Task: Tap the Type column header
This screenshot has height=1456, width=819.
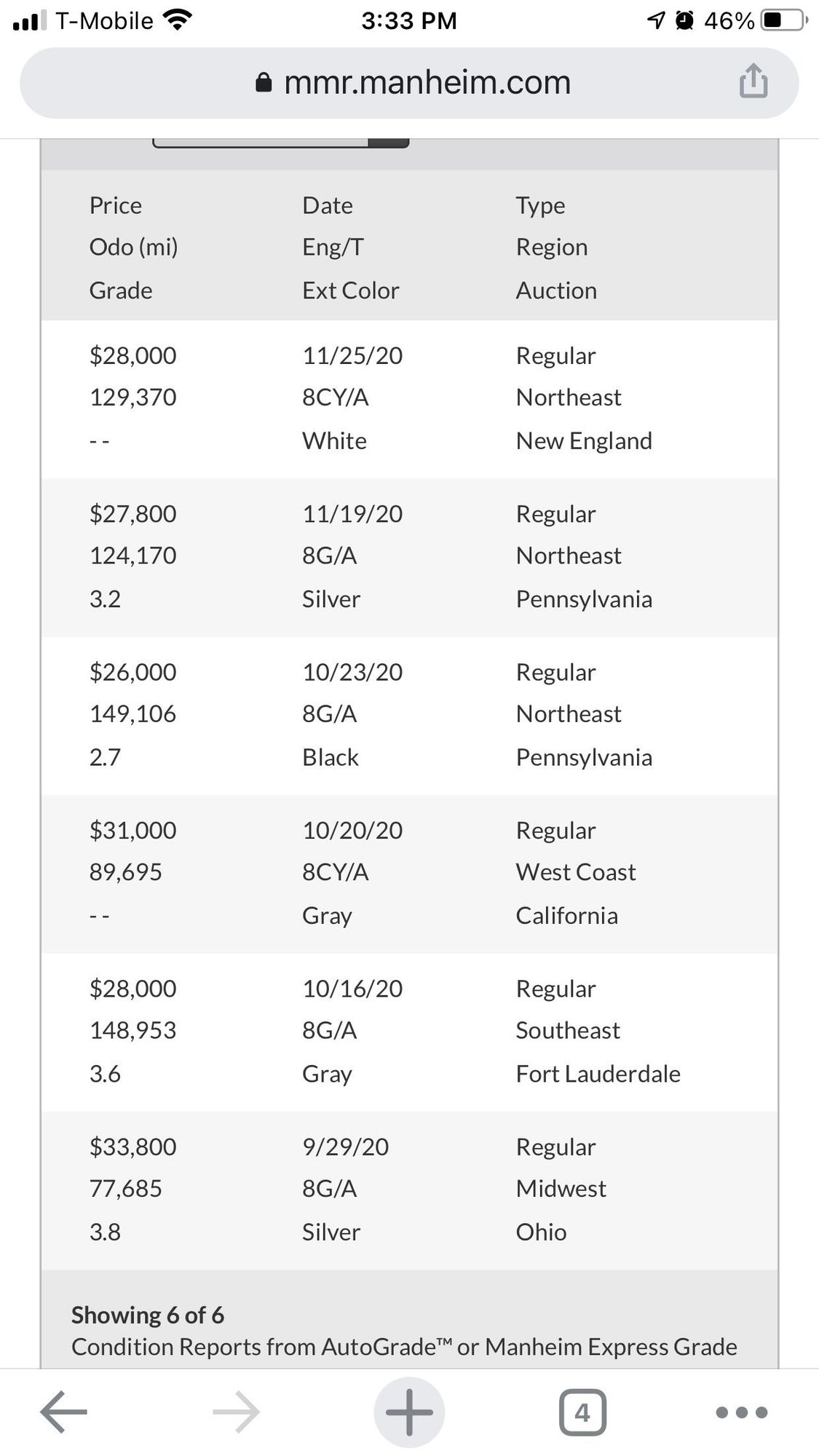Action: point(540,206)
